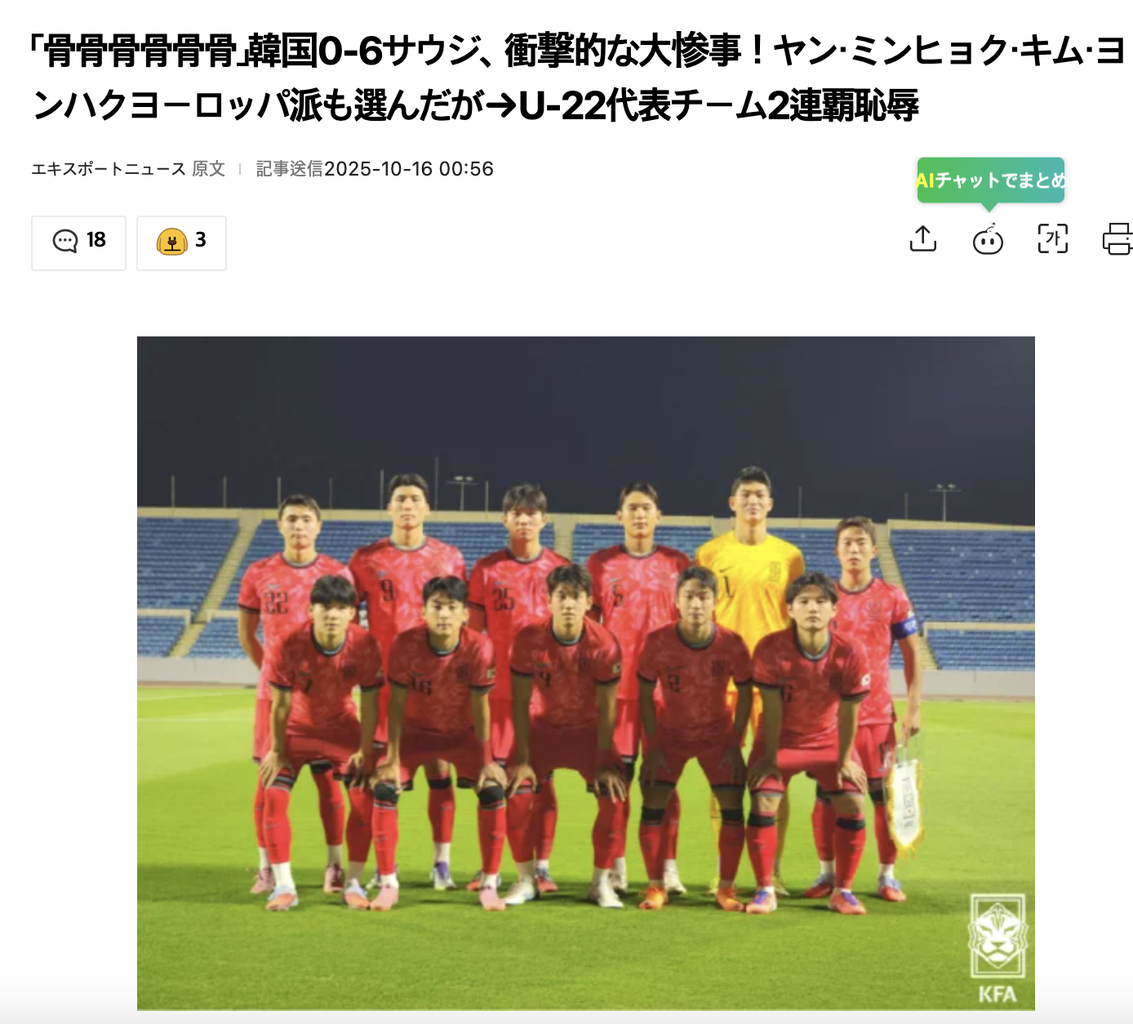The height and width of the screenshot is (1024, 1133).
Task: Click the KFA logo watermark on photo
Action: [997, 948]
